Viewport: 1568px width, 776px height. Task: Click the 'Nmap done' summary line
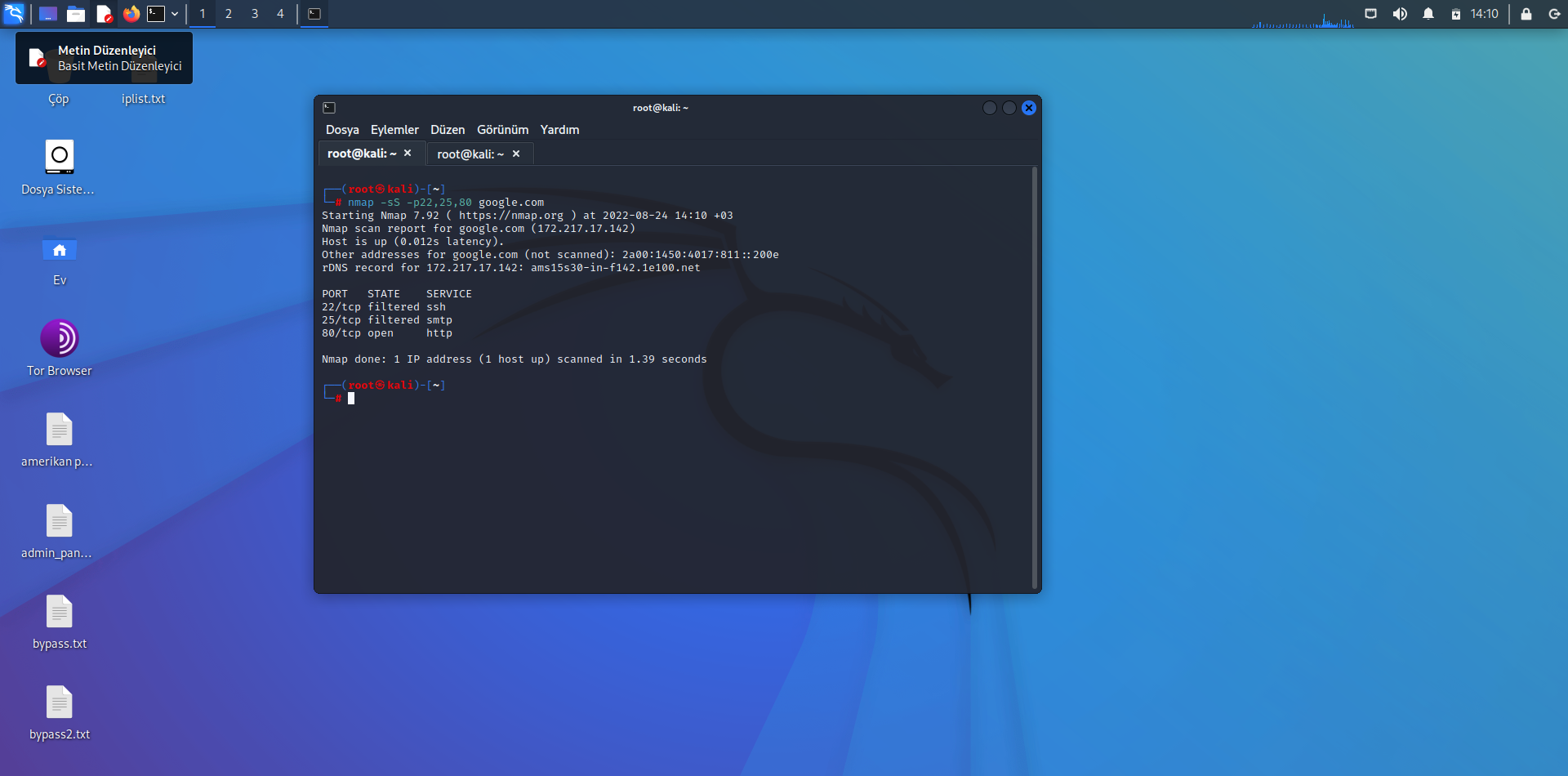[514, 359]
